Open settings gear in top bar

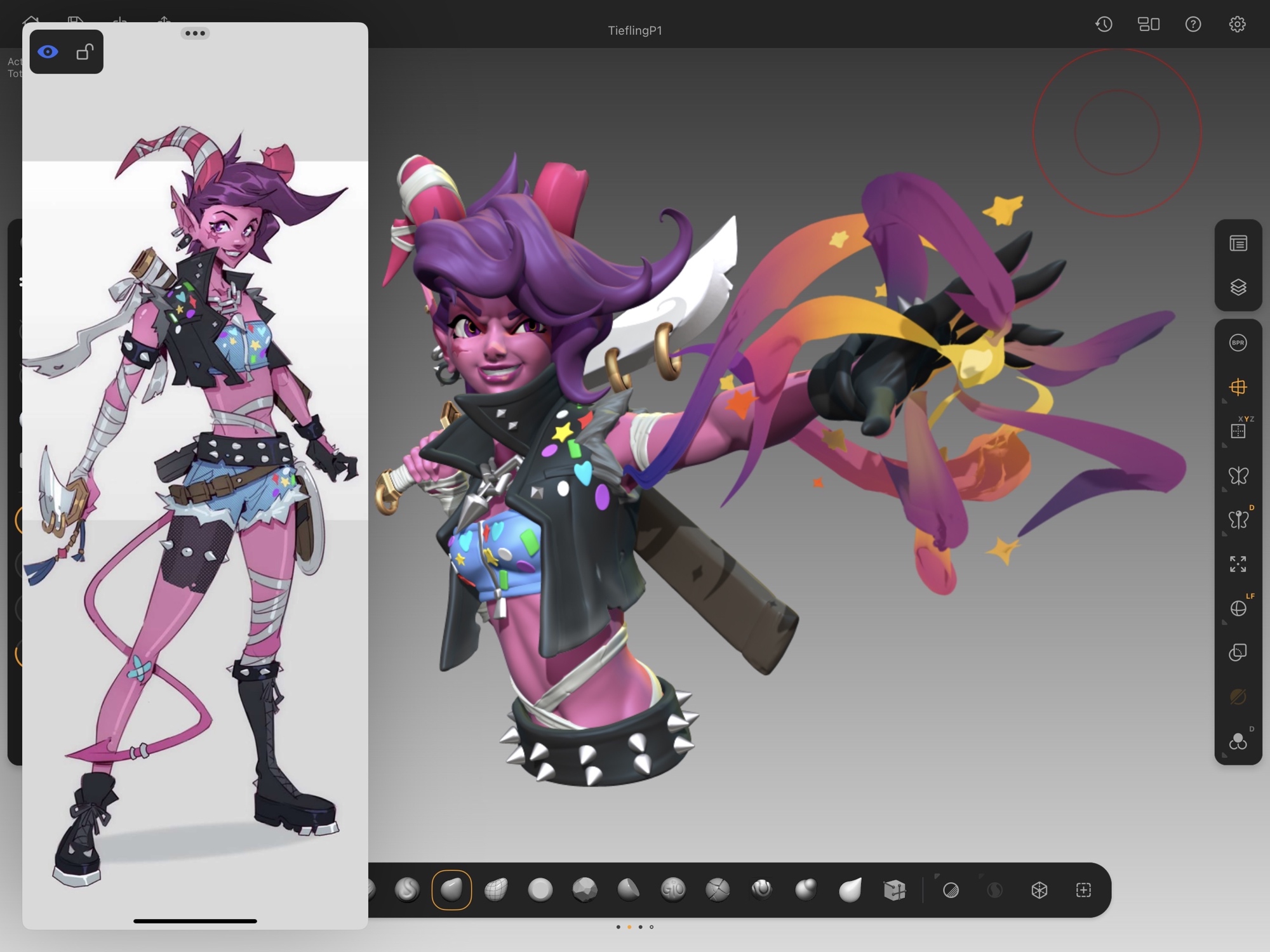pyautogui.click(x=1236, y=24)
